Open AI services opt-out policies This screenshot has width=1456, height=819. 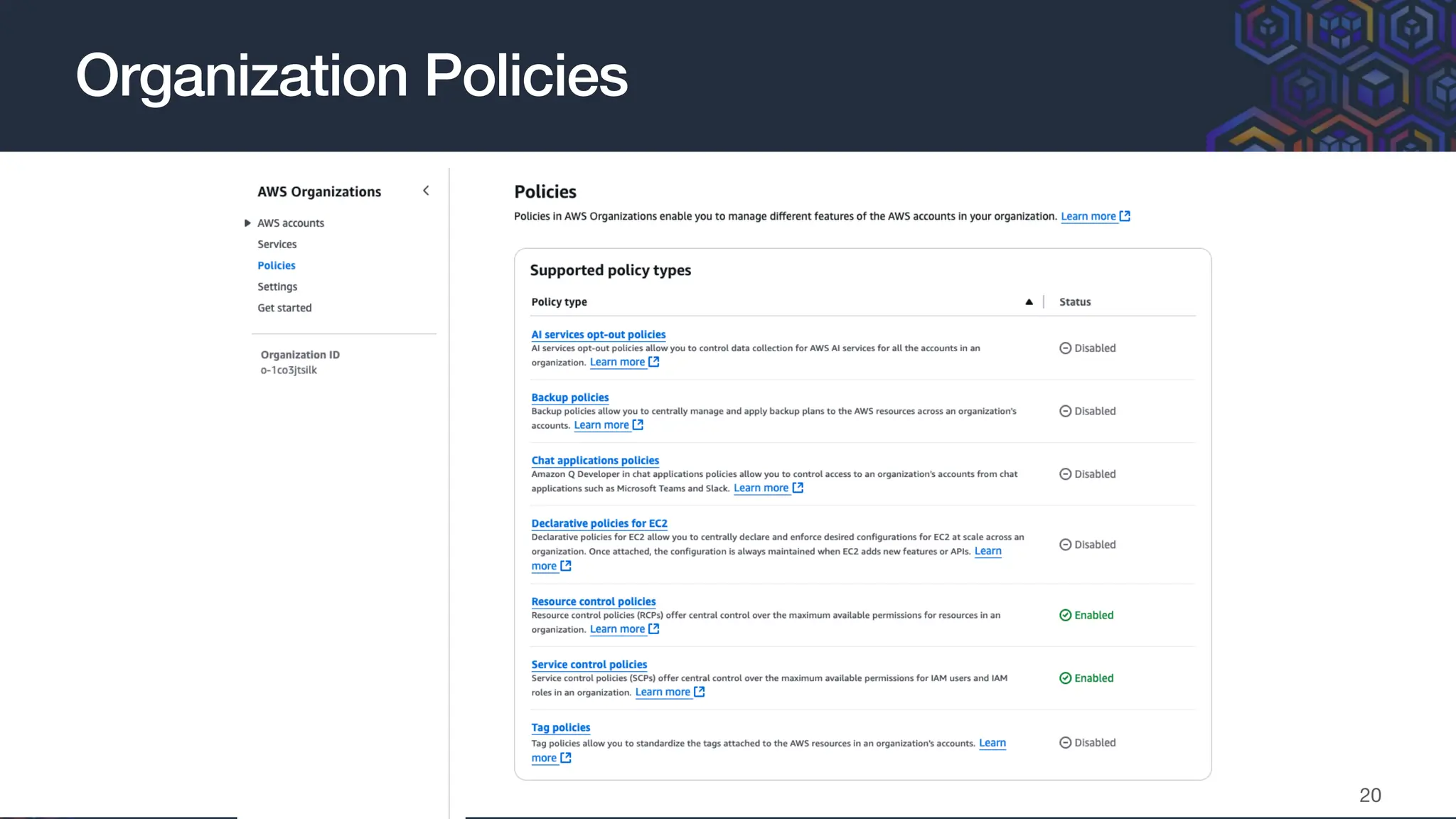point(599,334)
